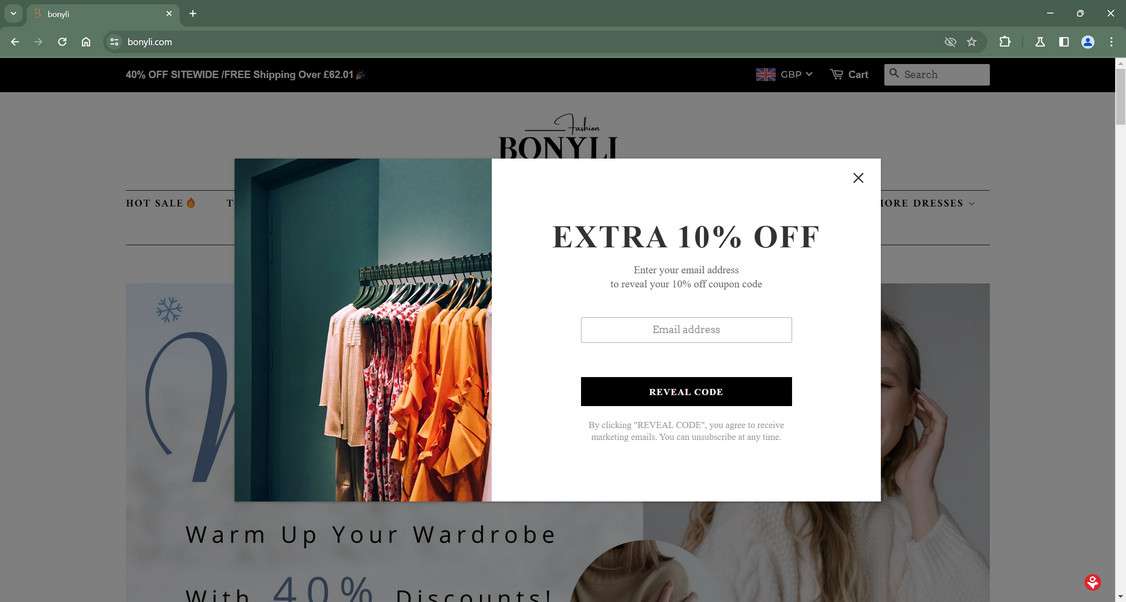Open the Chrome profile avatar
This screenshot has width=1126, height=602.
tap(1087, 42)
